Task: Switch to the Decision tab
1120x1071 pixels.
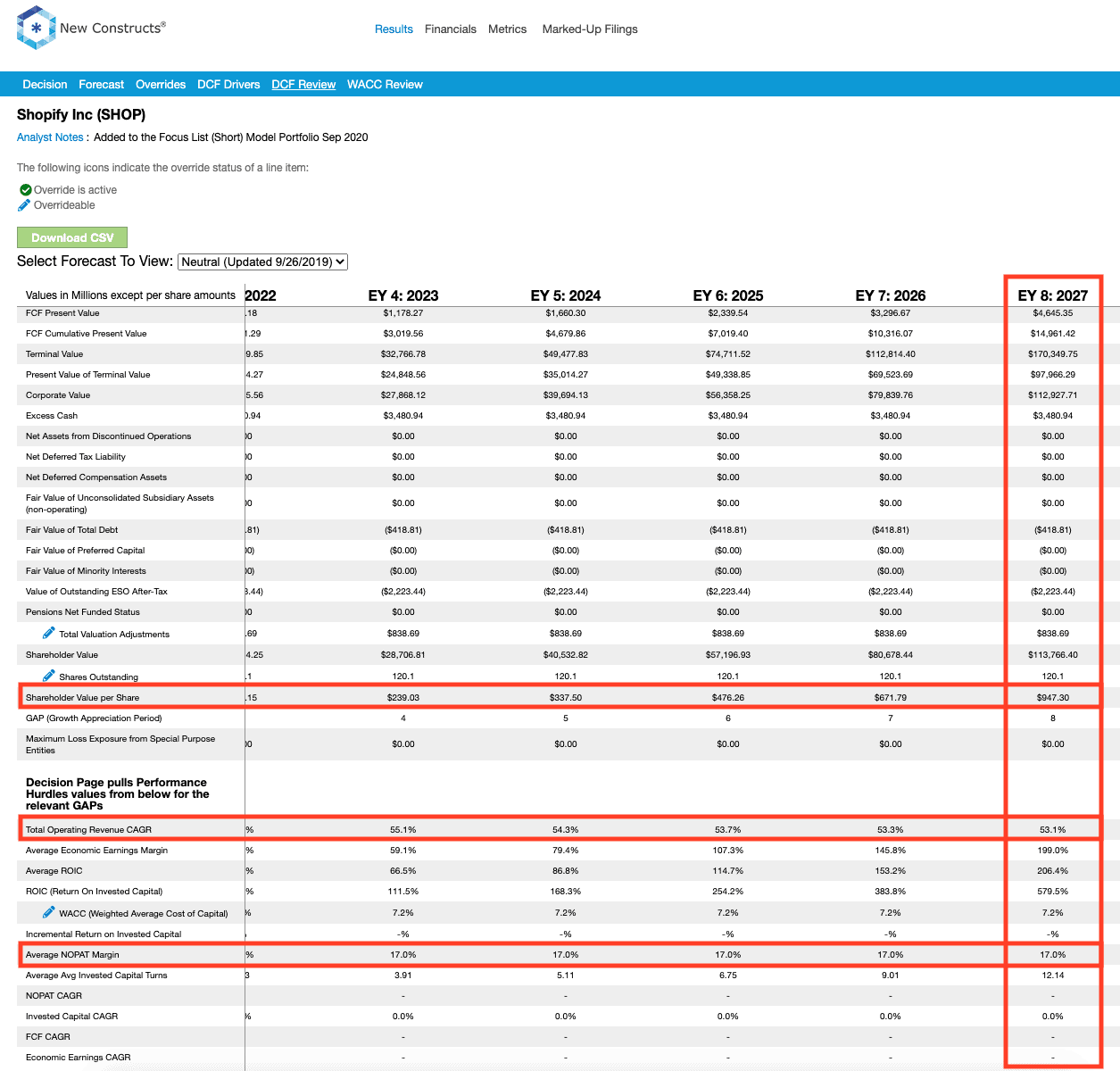Action: point(45,85)
